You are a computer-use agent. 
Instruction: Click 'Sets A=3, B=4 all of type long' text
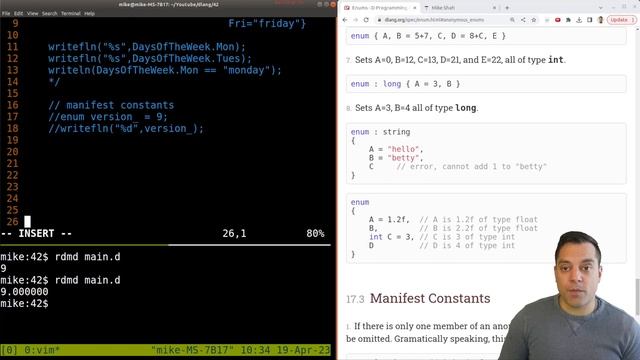point(416,108)
